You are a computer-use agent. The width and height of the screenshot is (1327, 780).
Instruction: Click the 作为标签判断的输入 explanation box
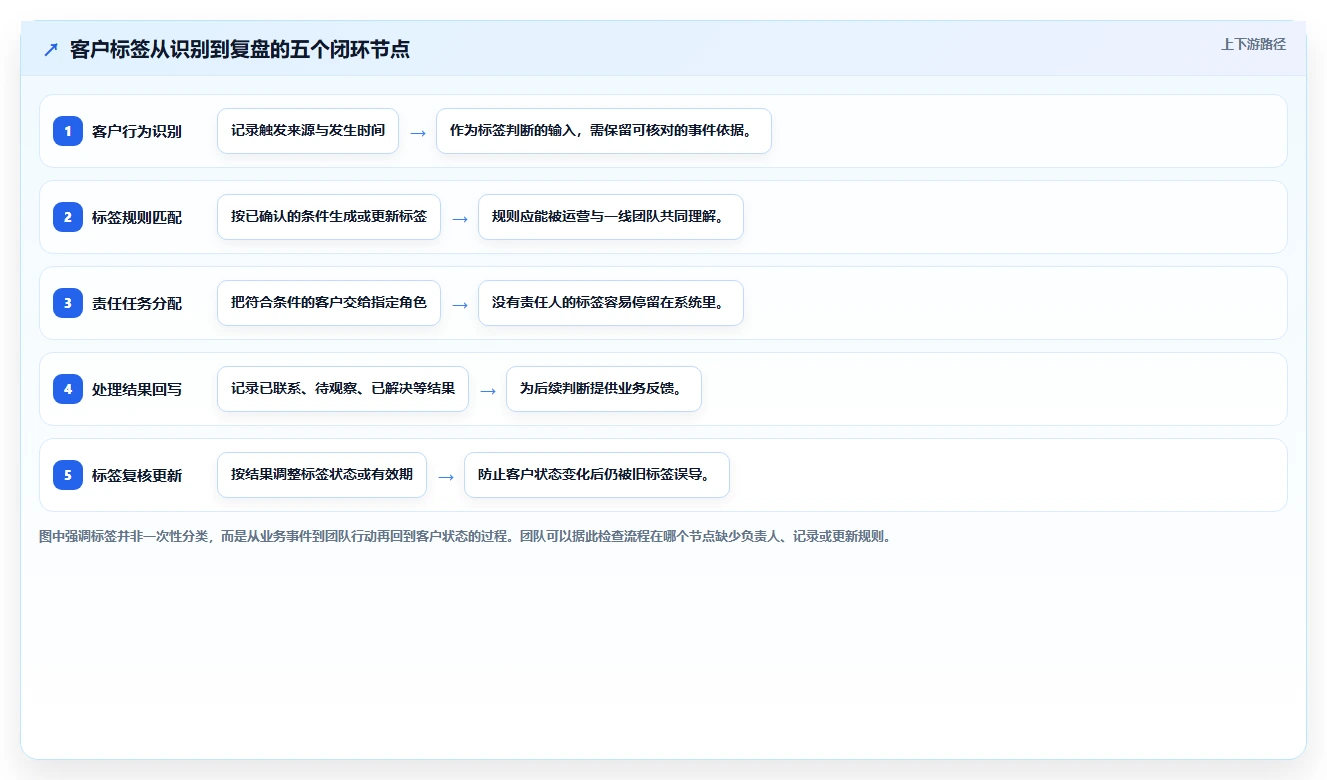pyautogui.click(x=604, y=131)
